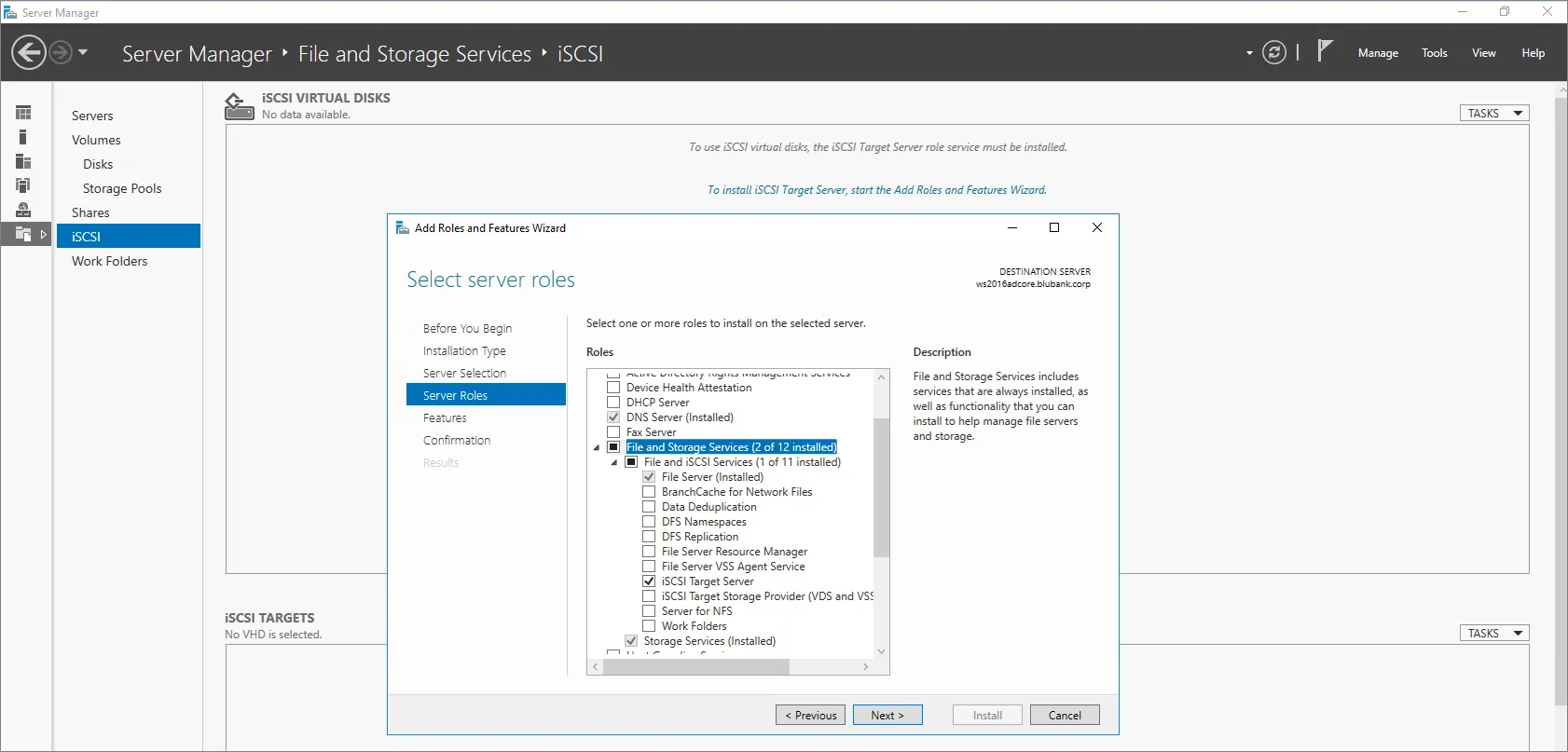Collapse File and Storage Services tree node
Screen dimensions: 1568x752
(597, 448)
